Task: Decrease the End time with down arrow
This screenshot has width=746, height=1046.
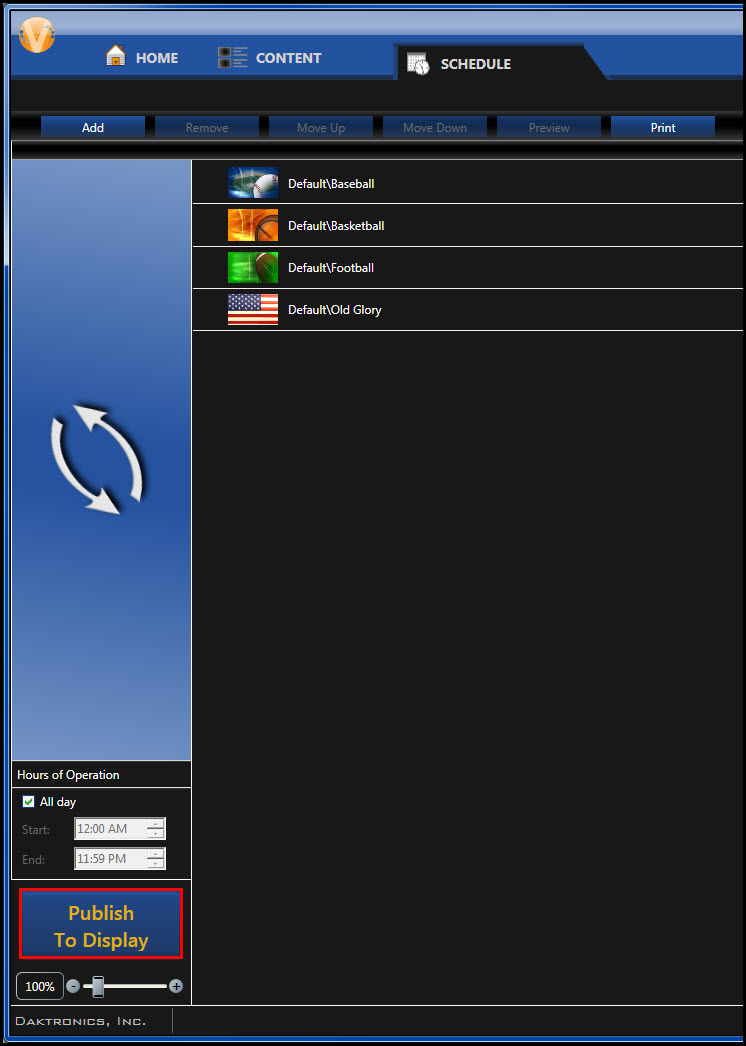Action: pos(155,863)
